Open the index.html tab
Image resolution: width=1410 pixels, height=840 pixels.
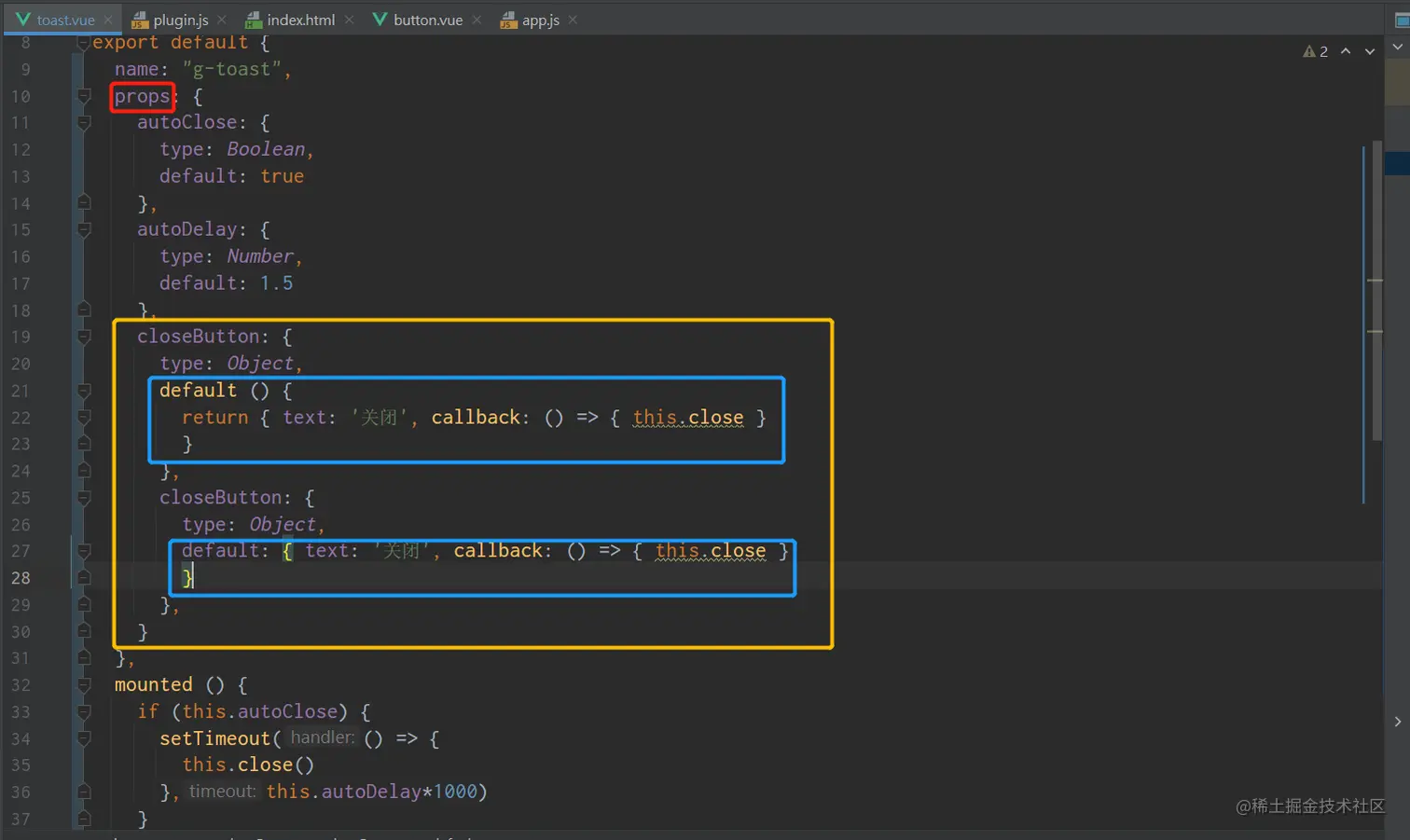(300, 20)
